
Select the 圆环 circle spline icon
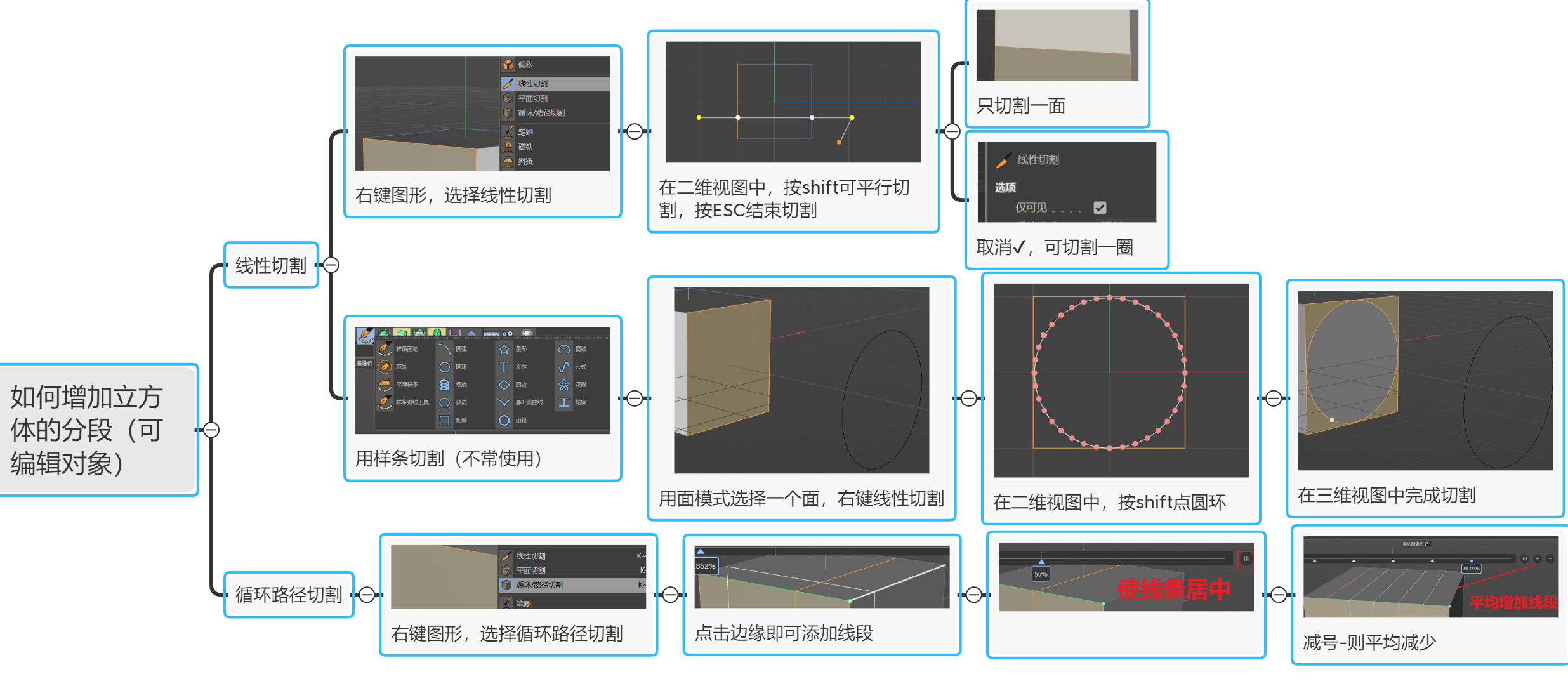click(444, 367)
